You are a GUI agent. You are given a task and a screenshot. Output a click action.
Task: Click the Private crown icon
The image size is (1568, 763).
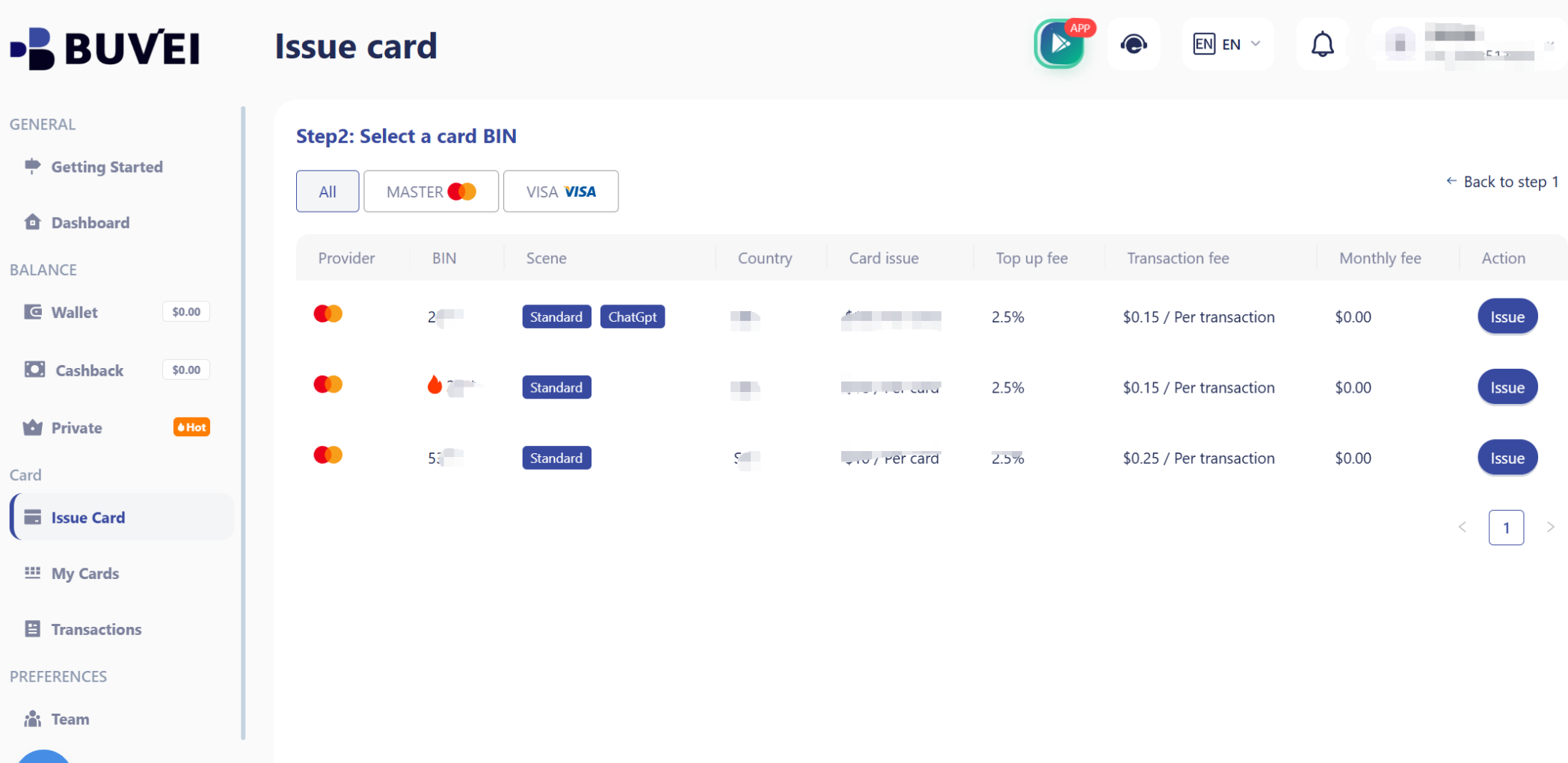(33, 428)
